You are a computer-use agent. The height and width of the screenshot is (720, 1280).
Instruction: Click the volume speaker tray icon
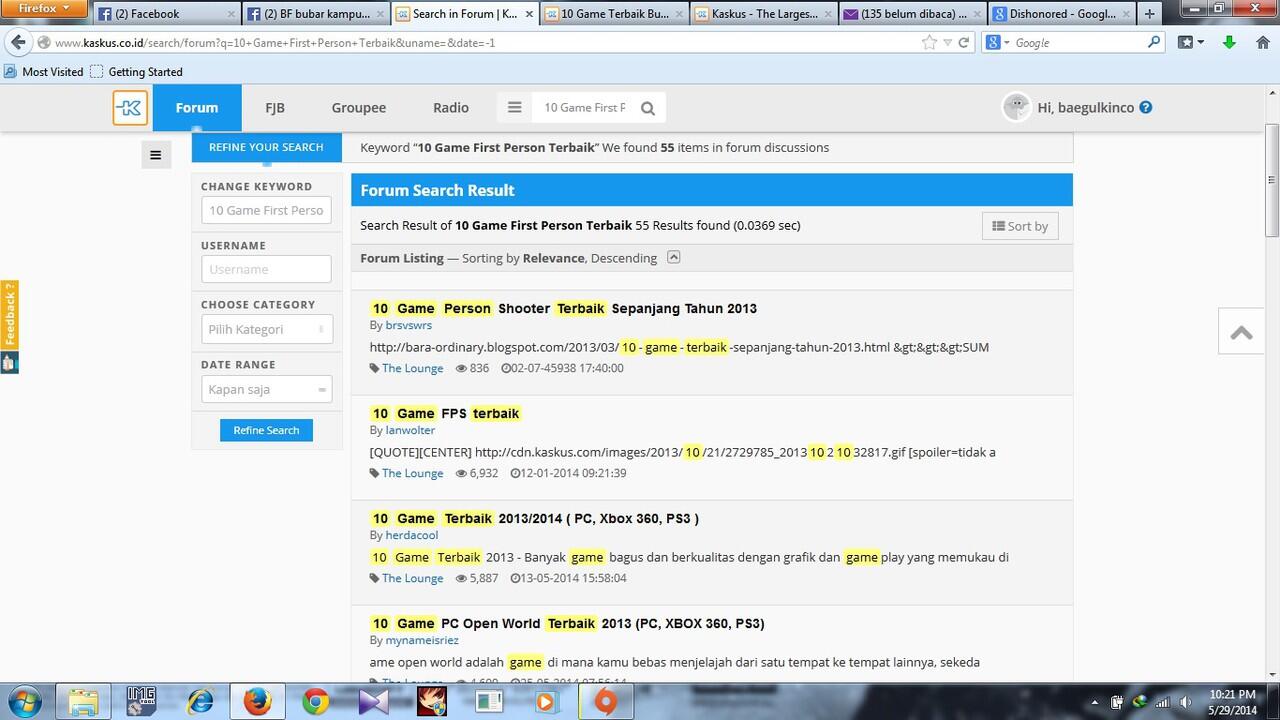[1185, 702]
